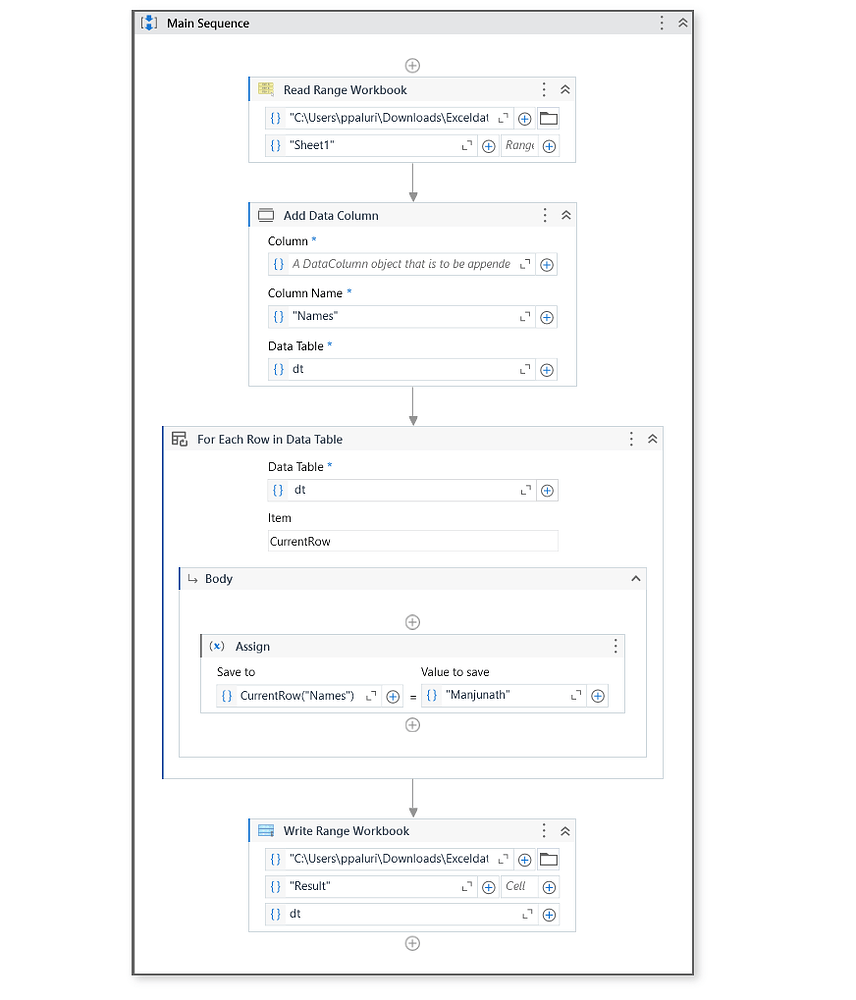Click the Add Data Column activity icon

coord(265,215)
